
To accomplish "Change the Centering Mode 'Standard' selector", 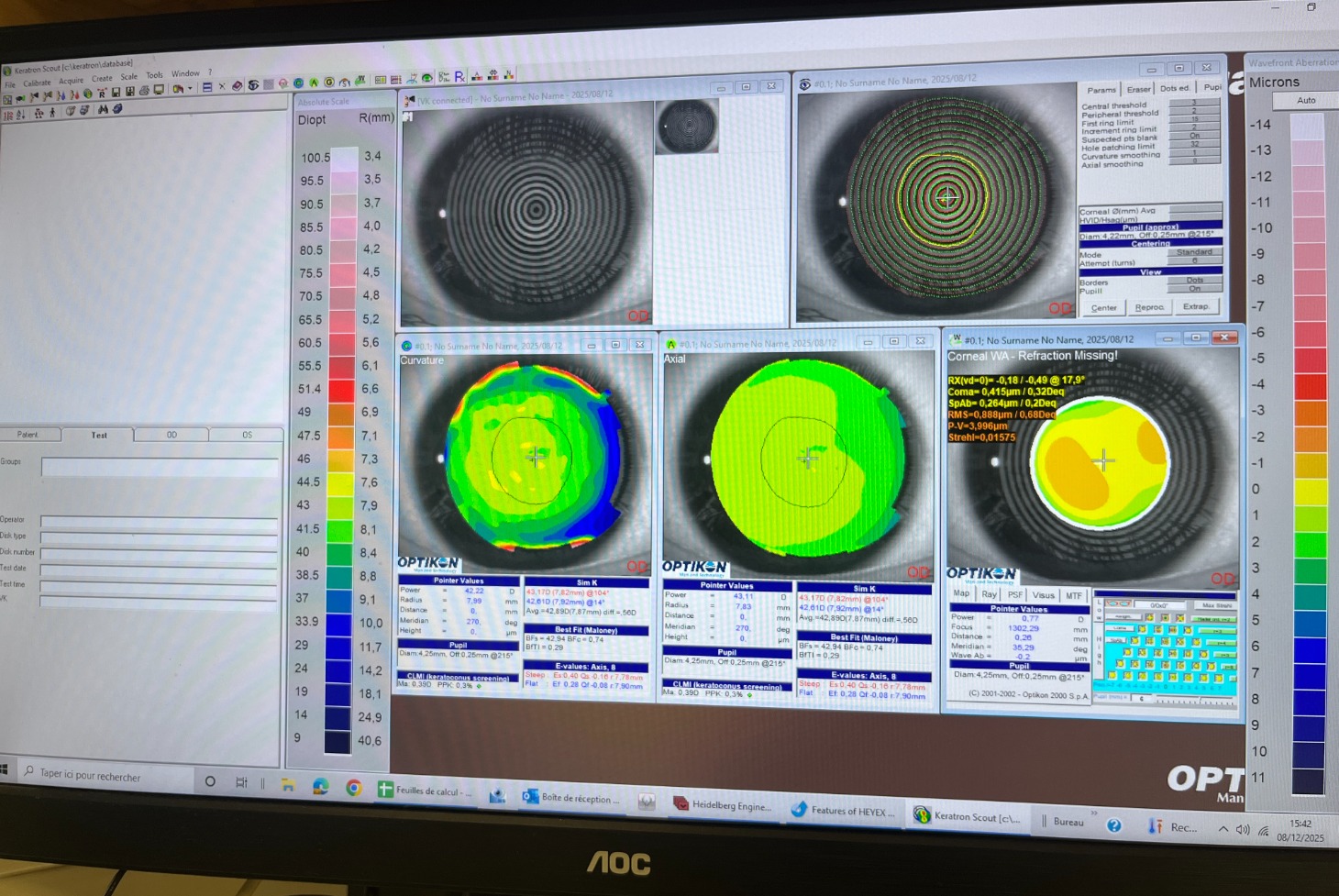I will point(1194,252).
